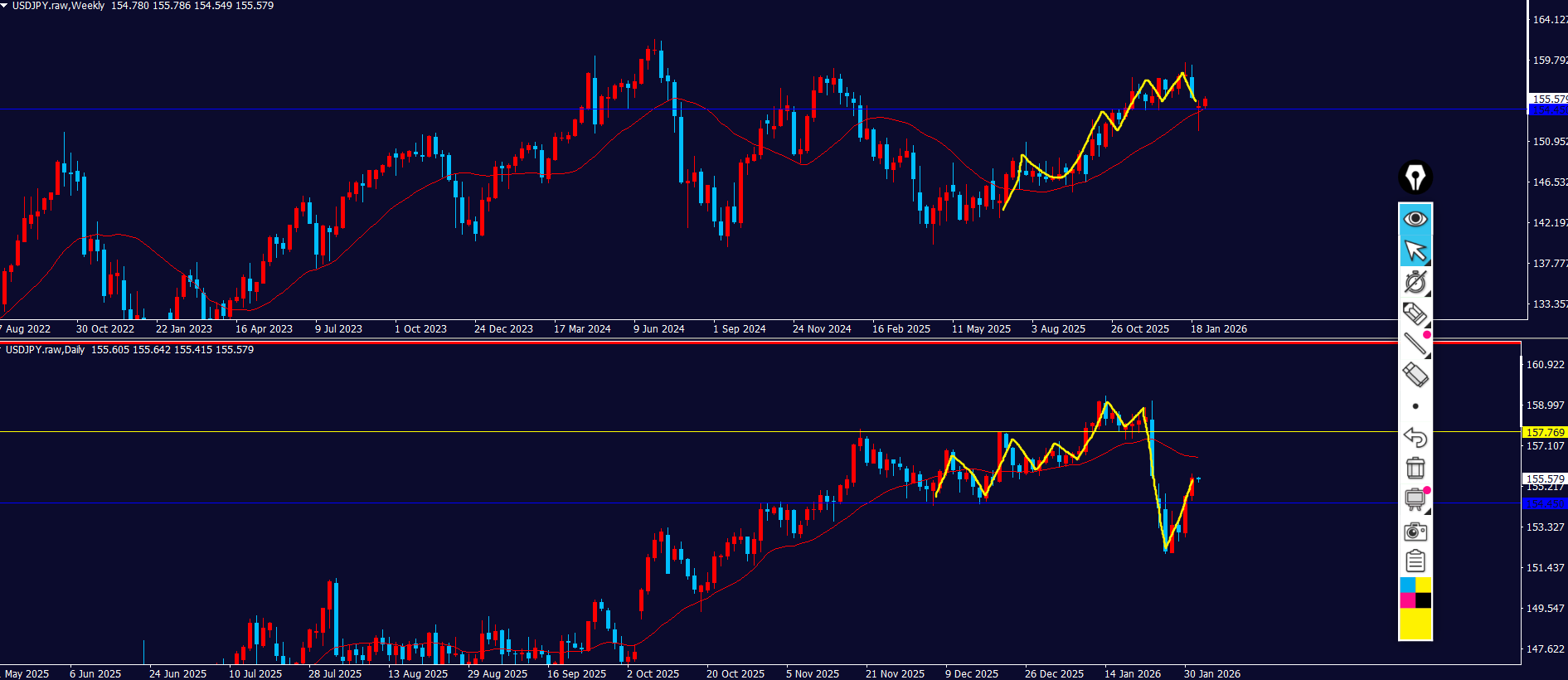1568x680 pixels.
Task: Switch to cursor mode arrow
Action: pyautogui.click(x=1415, y=250)
